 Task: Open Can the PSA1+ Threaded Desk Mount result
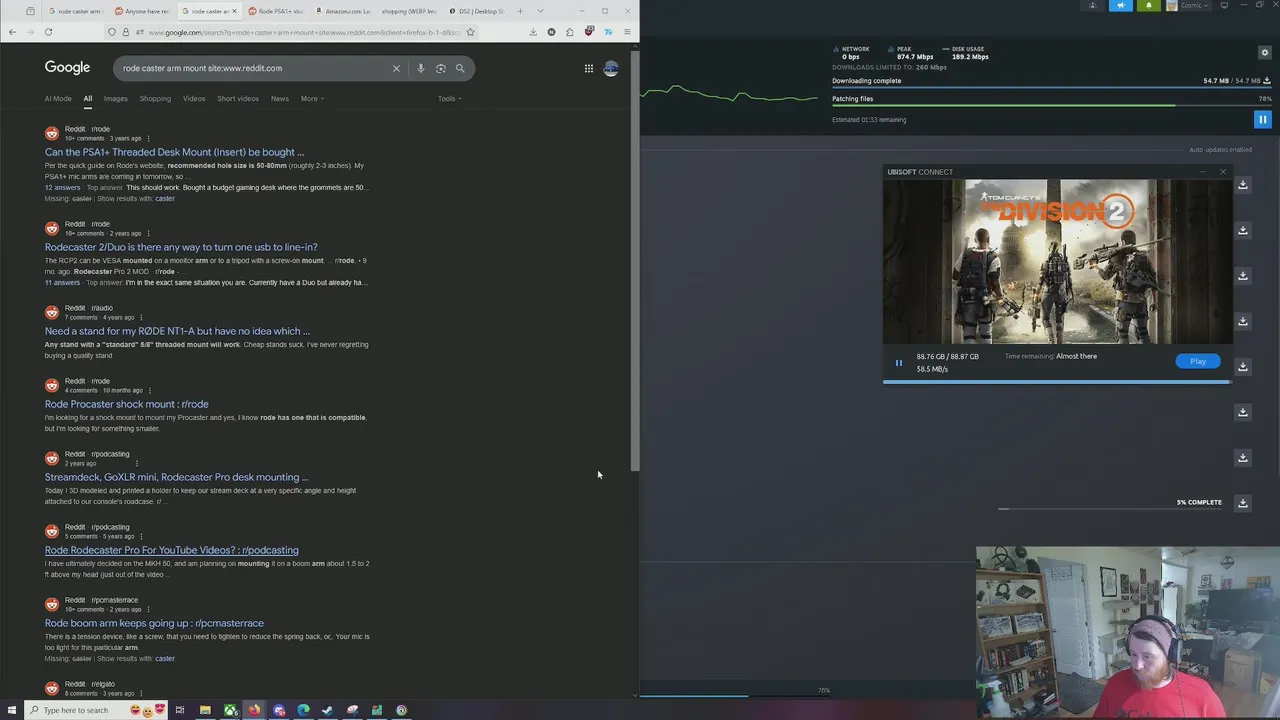(x=174, y=152)
